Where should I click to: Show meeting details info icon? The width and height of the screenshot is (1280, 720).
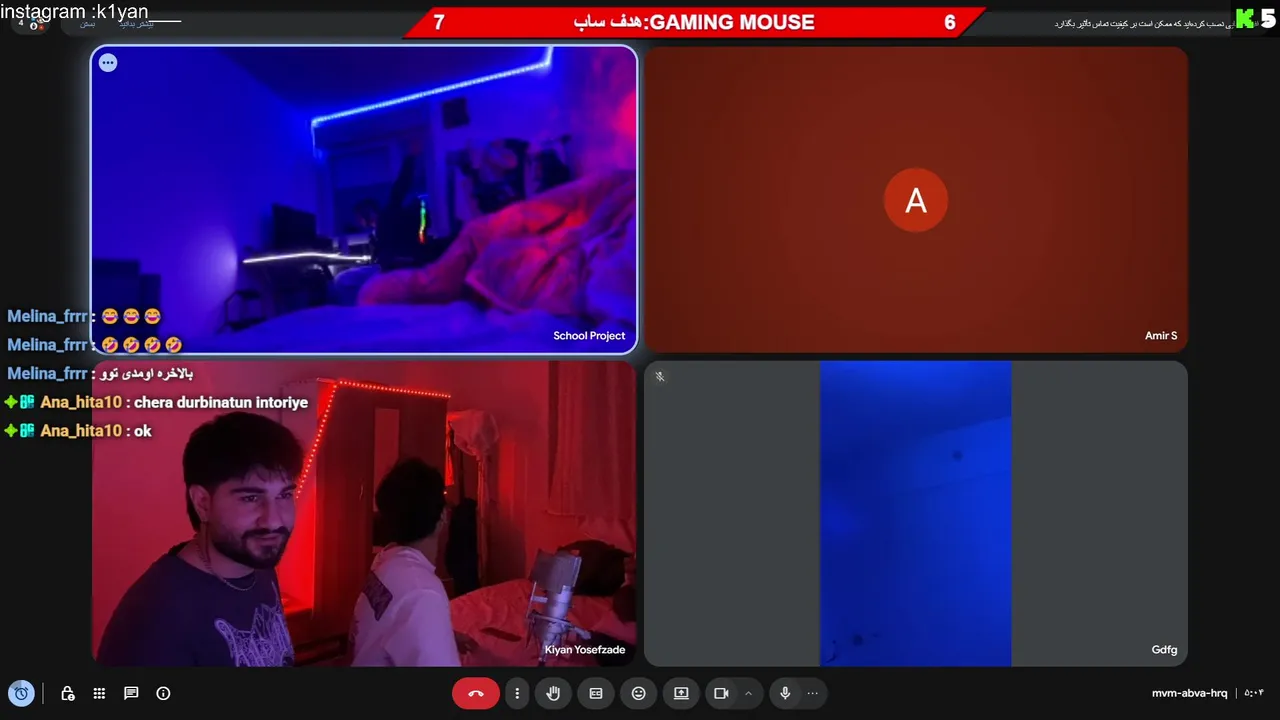164,693
